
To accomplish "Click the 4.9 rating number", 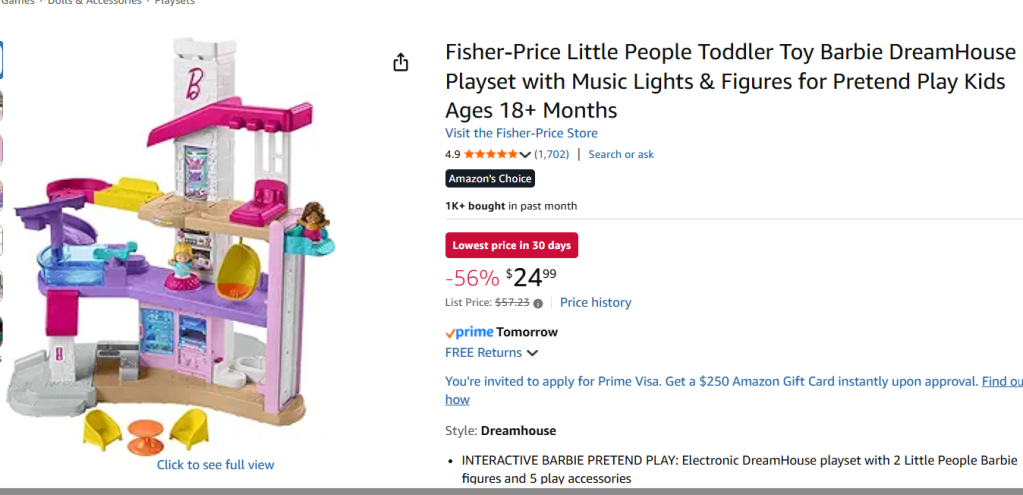I will pyautogui.click(x=453, y=155).
